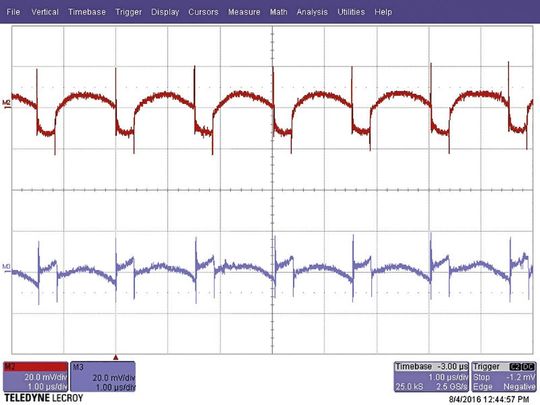Select the M3 memory trace descriptor box
The width and height of the screenshot is (540, 405).
point(103,376)
